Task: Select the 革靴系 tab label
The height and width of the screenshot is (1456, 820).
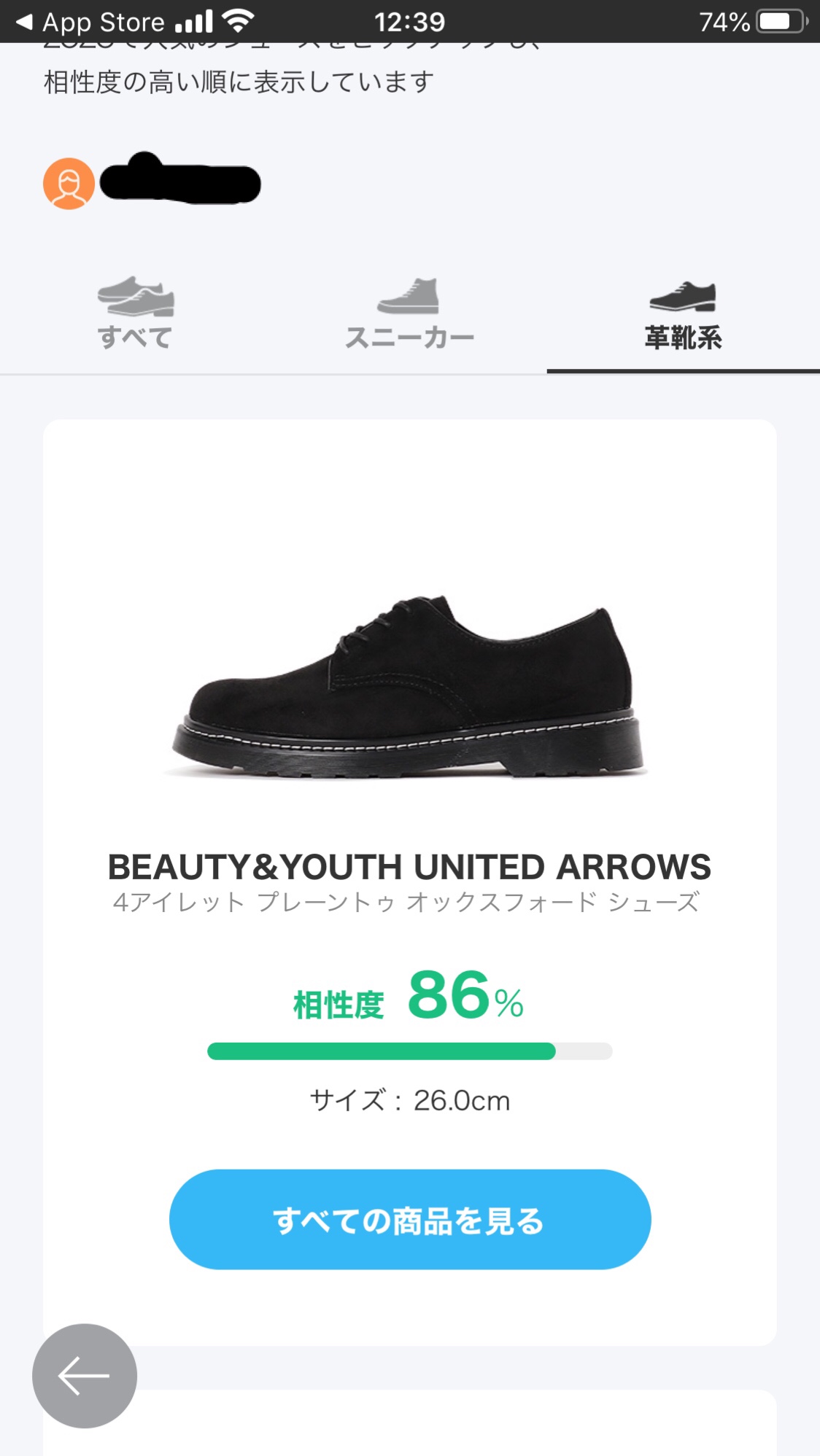Action: 683,338
